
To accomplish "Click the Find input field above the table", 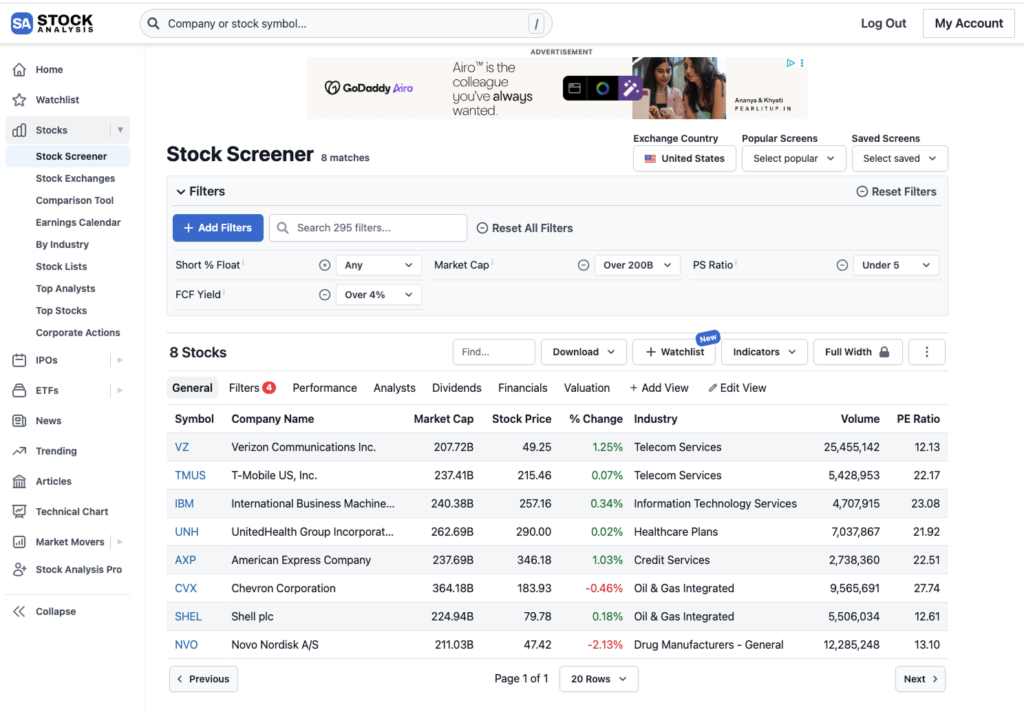I will (x=495, y=351).
